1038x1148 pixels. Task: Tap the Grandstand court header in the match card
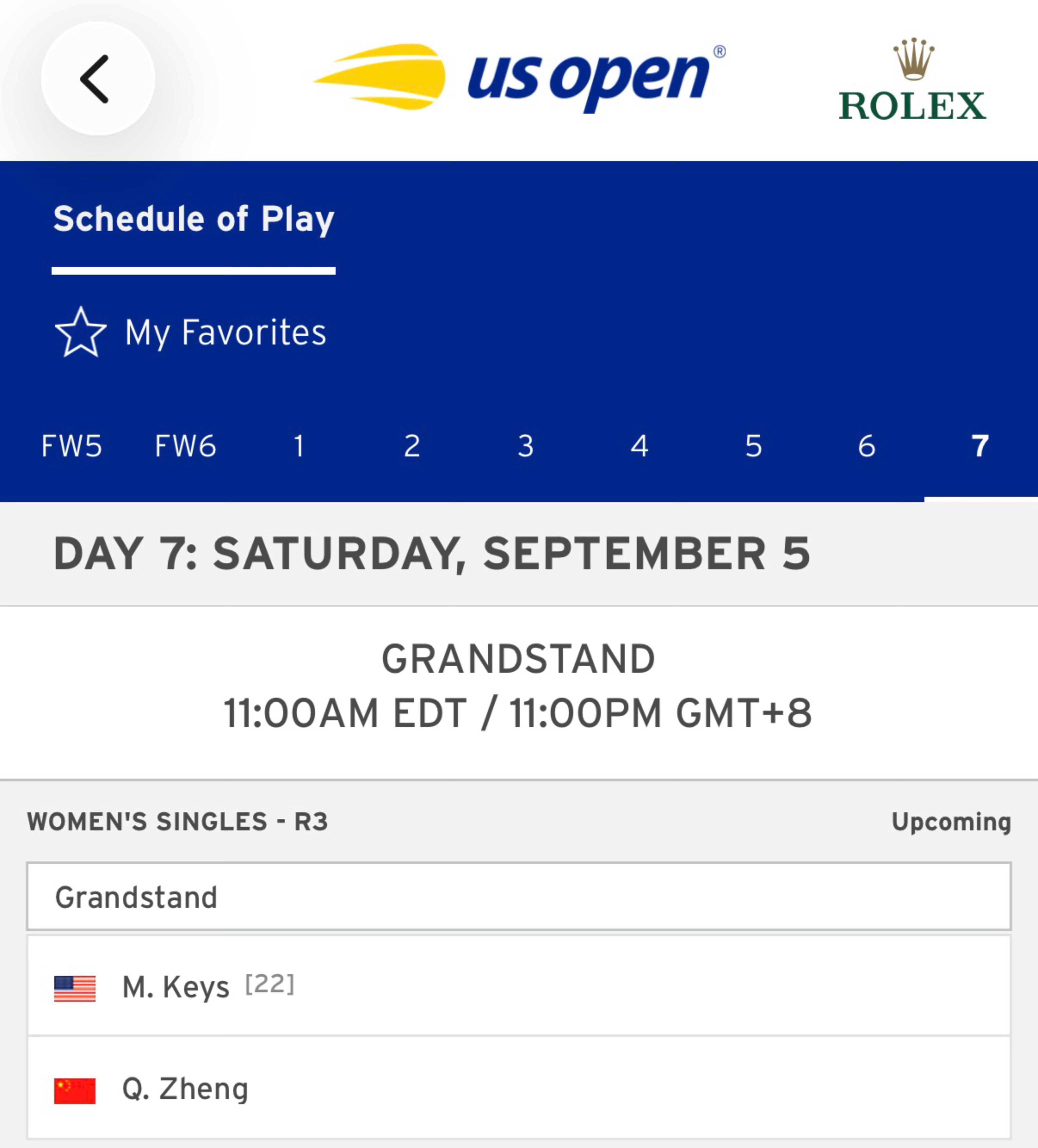pyautogui.click(x=519, y=897)
